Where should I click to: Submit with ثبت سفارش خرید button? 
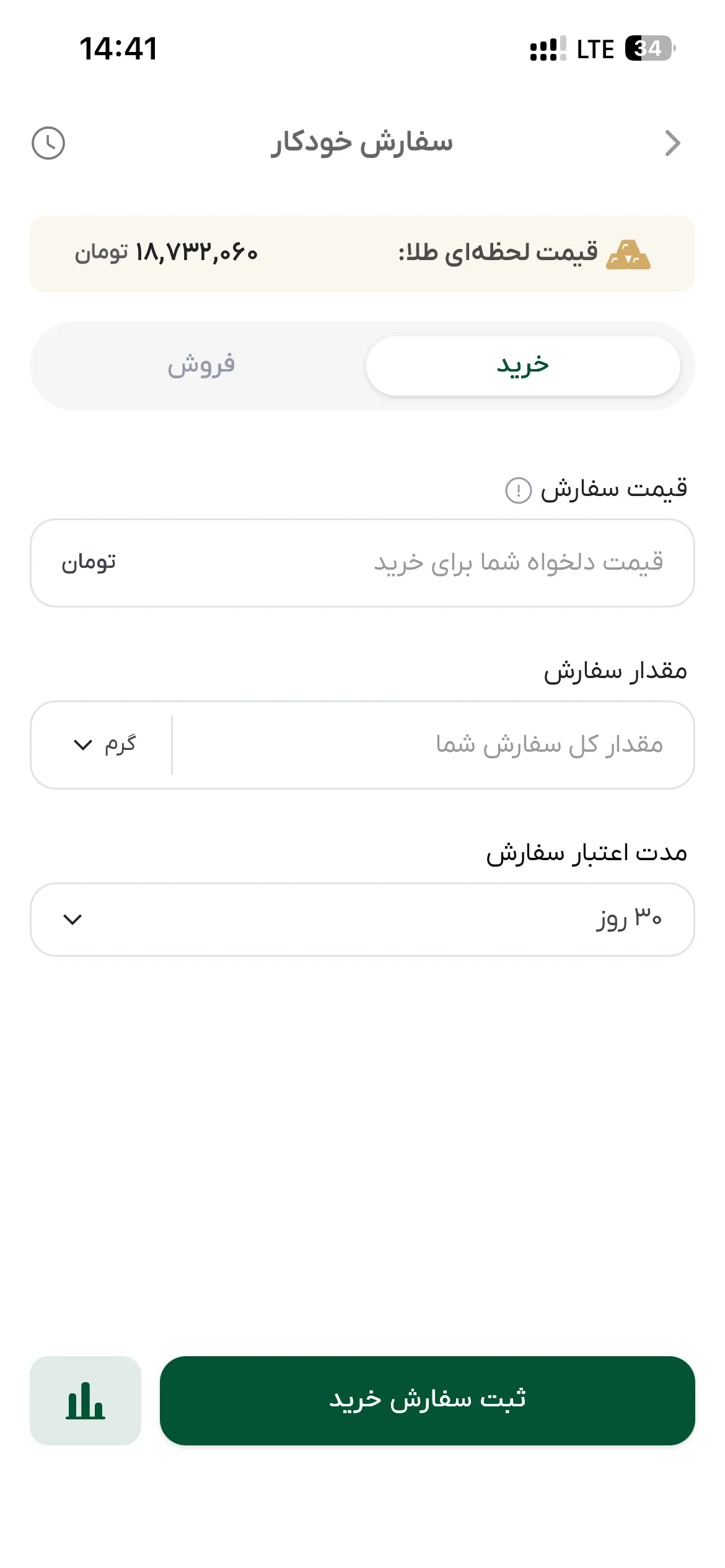tap(428, 1401)
